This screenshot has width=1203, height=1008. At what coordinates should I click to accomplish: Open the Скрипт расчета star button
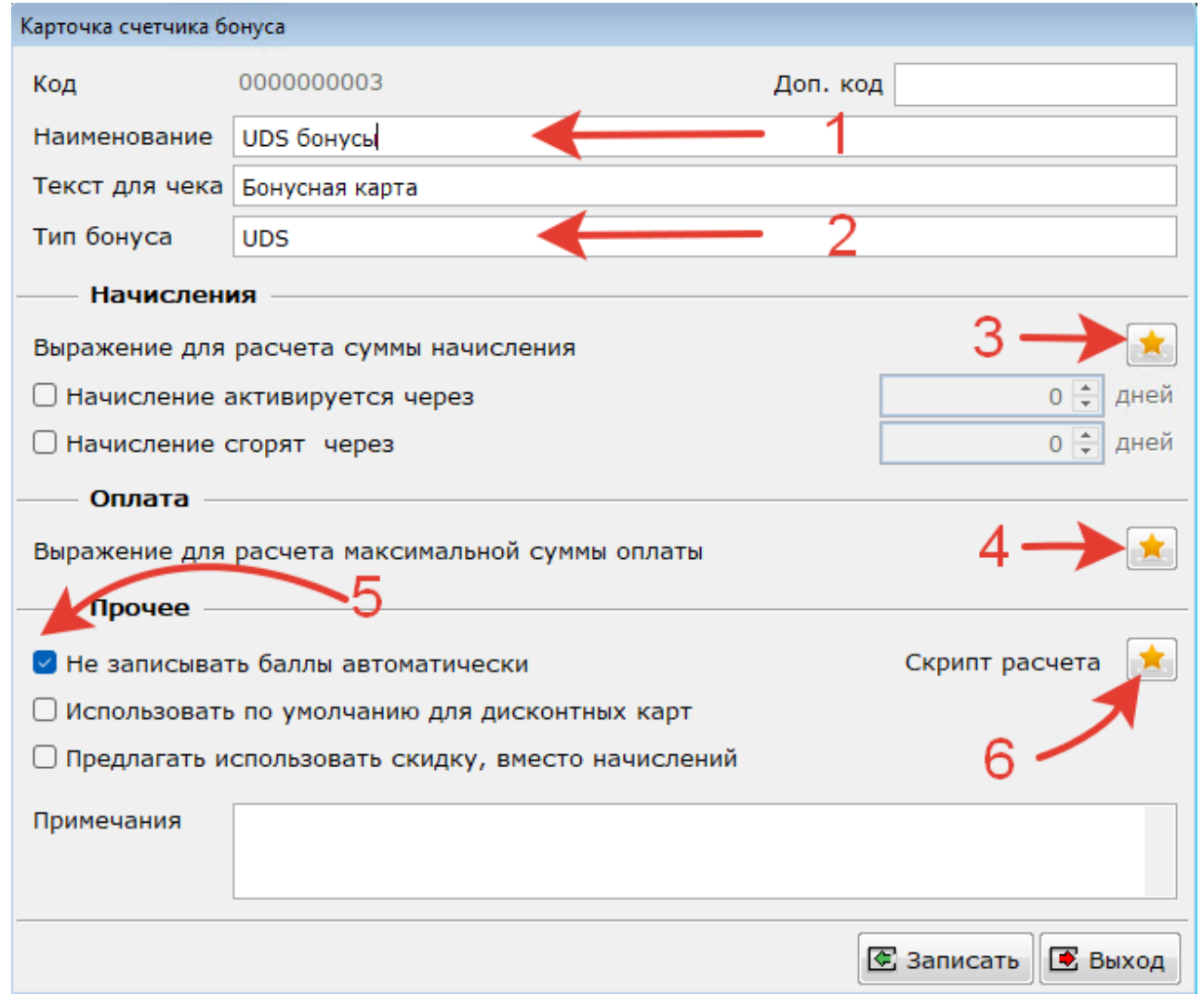pos(1151,659)
